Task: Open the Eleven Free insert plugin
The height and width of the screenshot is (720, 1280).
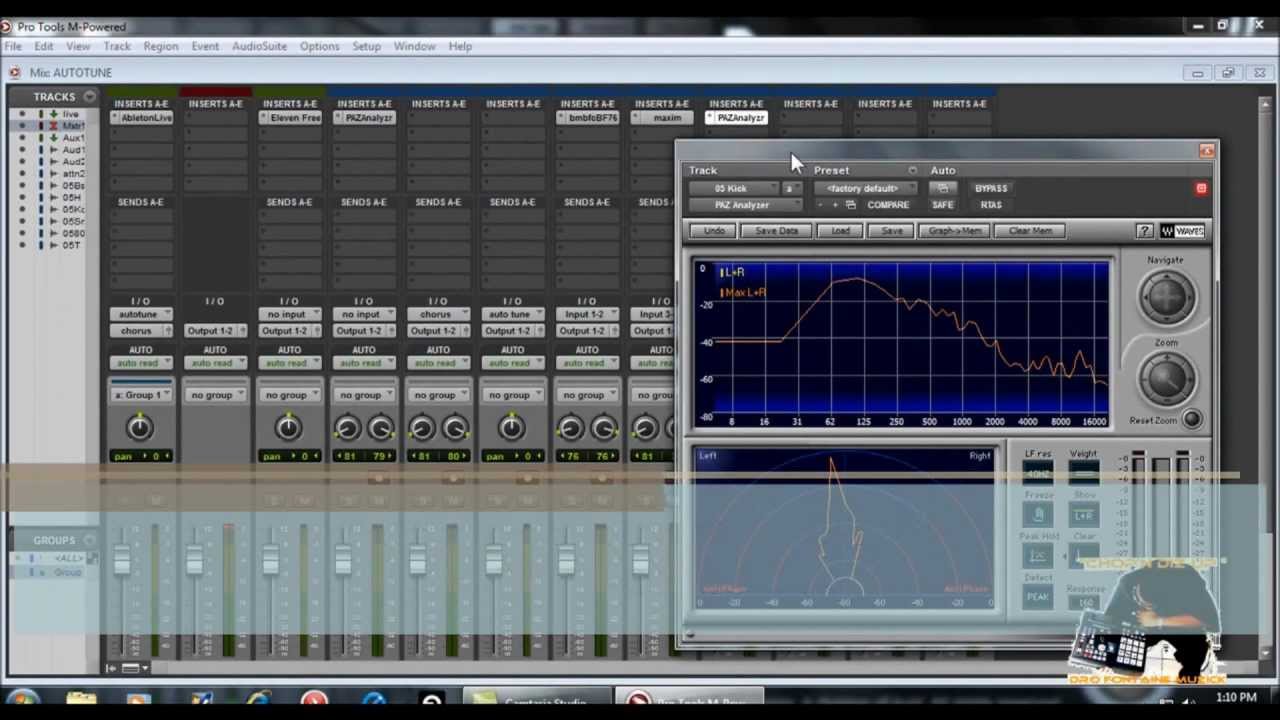Action: tap(290, 118)
